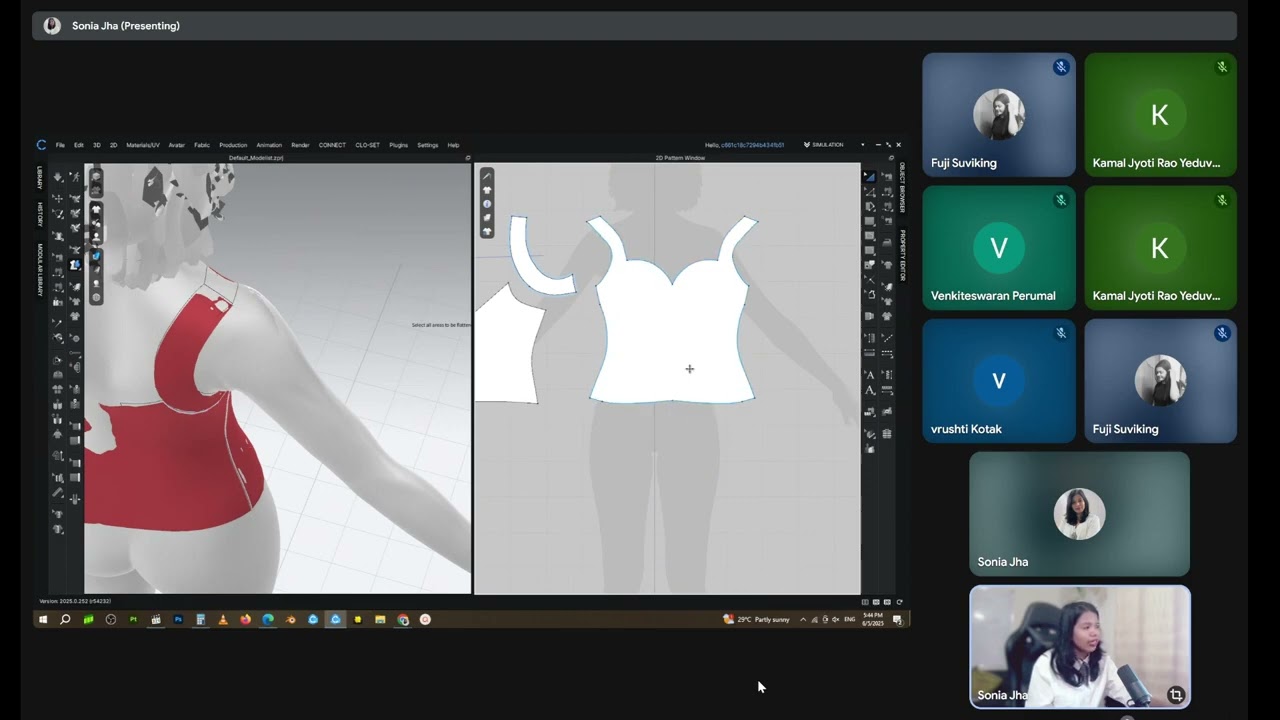Screen dimensions: 1280x720
Task: Undock the 3D window via its pop-out icon
Action: point(467,158)
